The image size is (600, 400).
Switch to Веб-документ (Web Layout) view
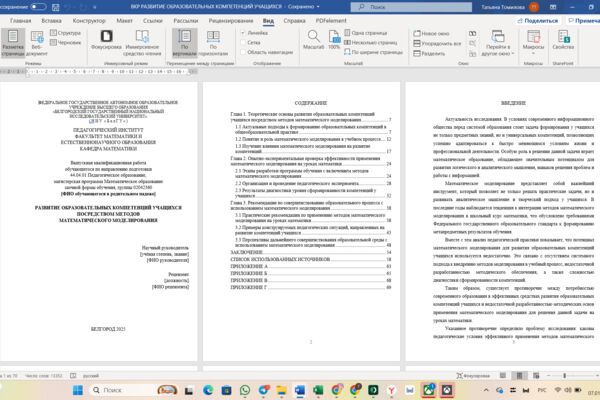pos(37,43)
